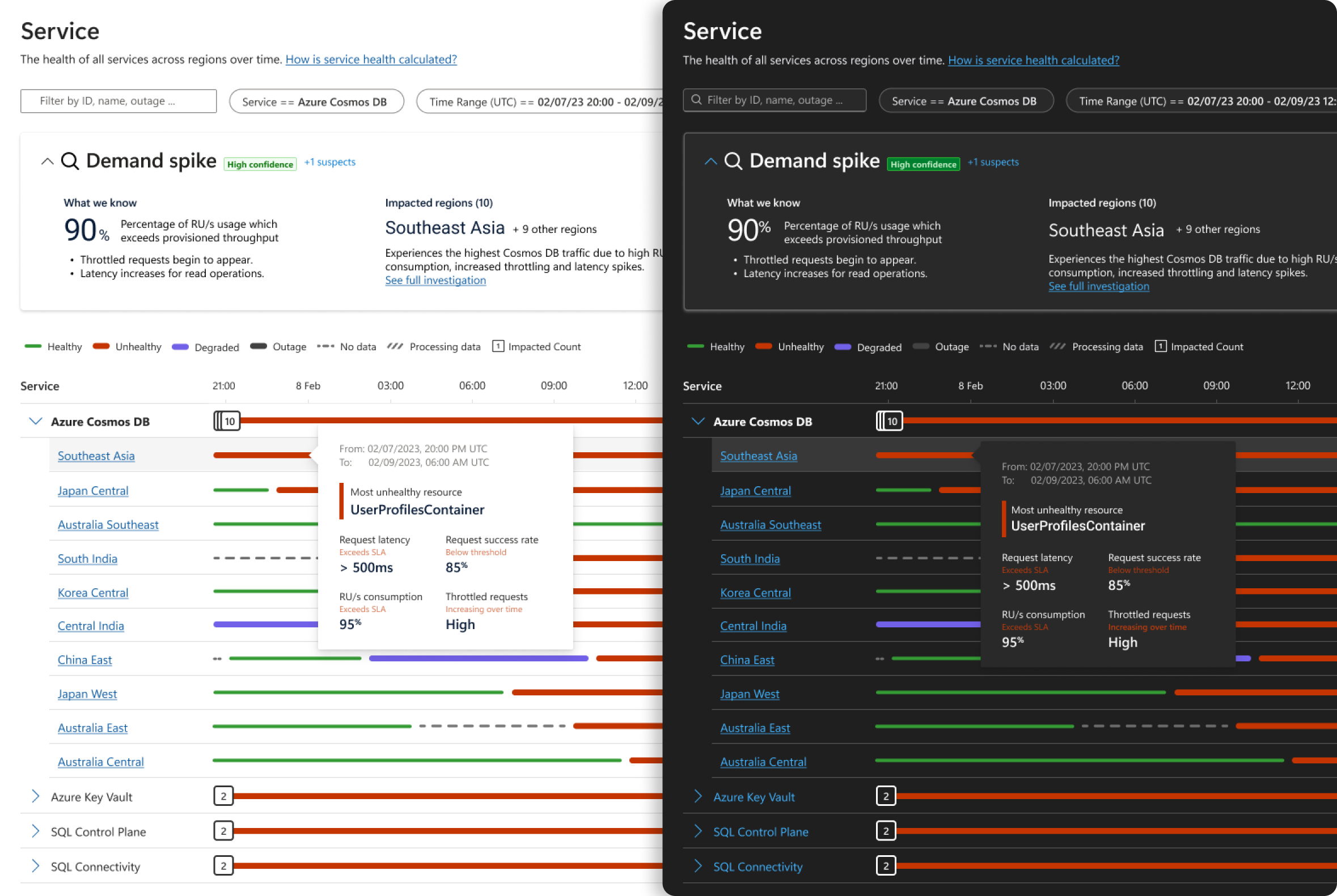The height and width of the screenshot is (896, 1337).
Task: Collapse Azure Cosmos DB row, light panel
Action: click(36, 421)
